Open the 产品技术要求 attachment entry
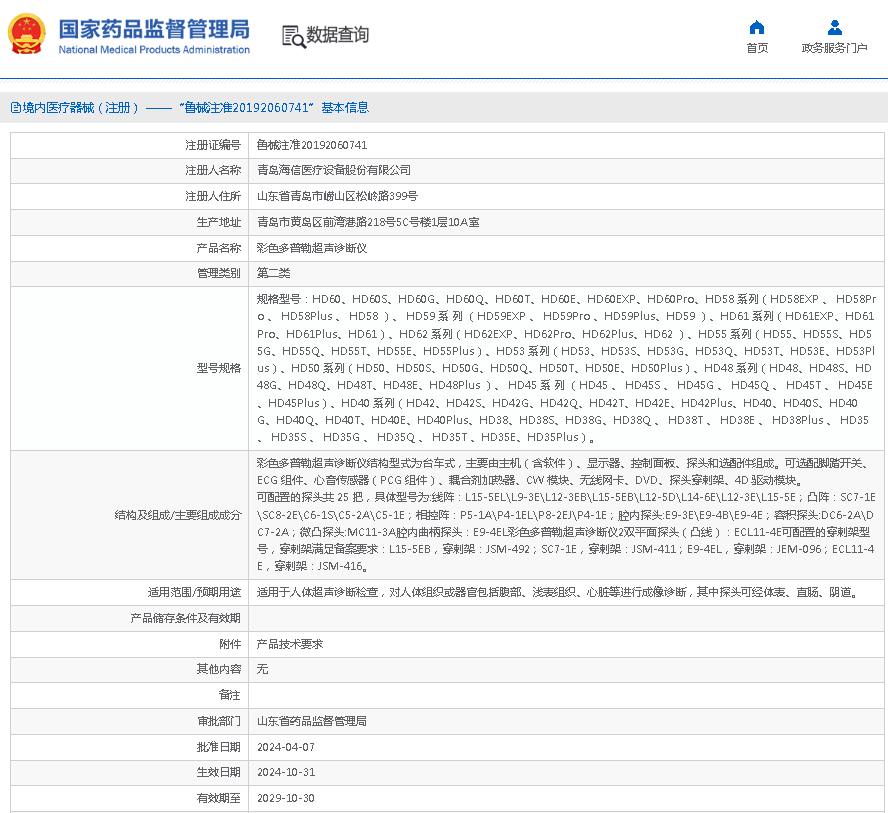888x813 pixels. [x=290, y=644]
